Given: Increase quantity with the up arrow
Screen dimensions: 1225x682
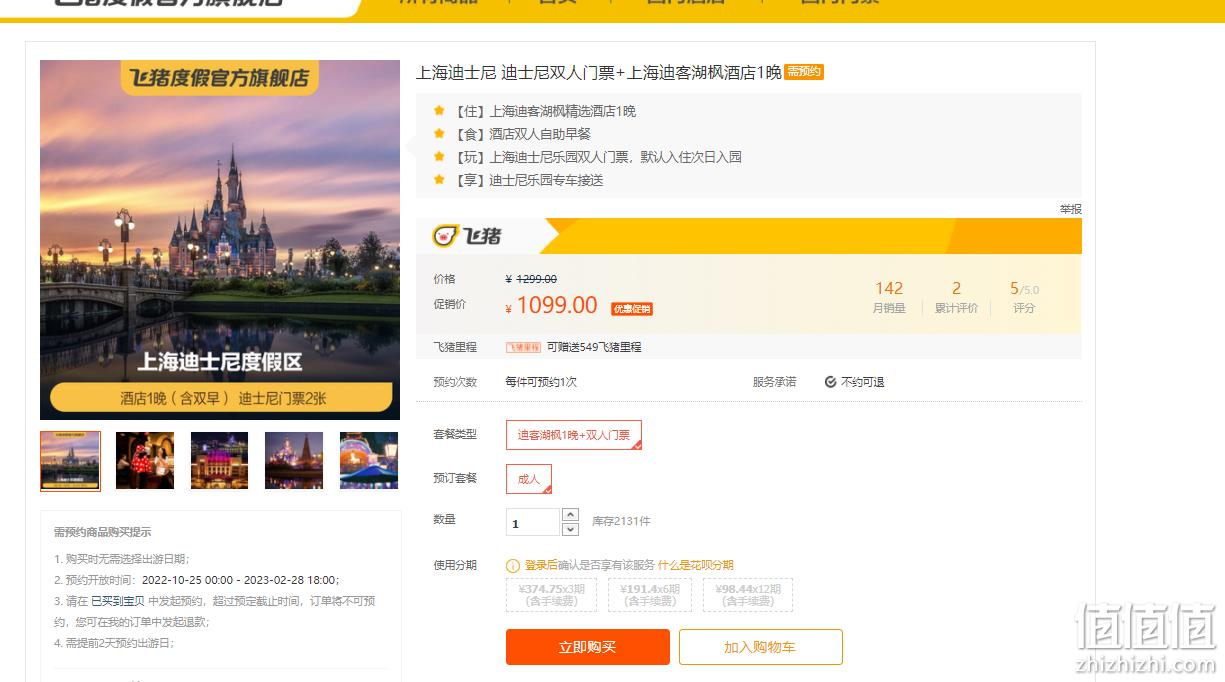Looking at the screenshot, I should pos(570,515).
